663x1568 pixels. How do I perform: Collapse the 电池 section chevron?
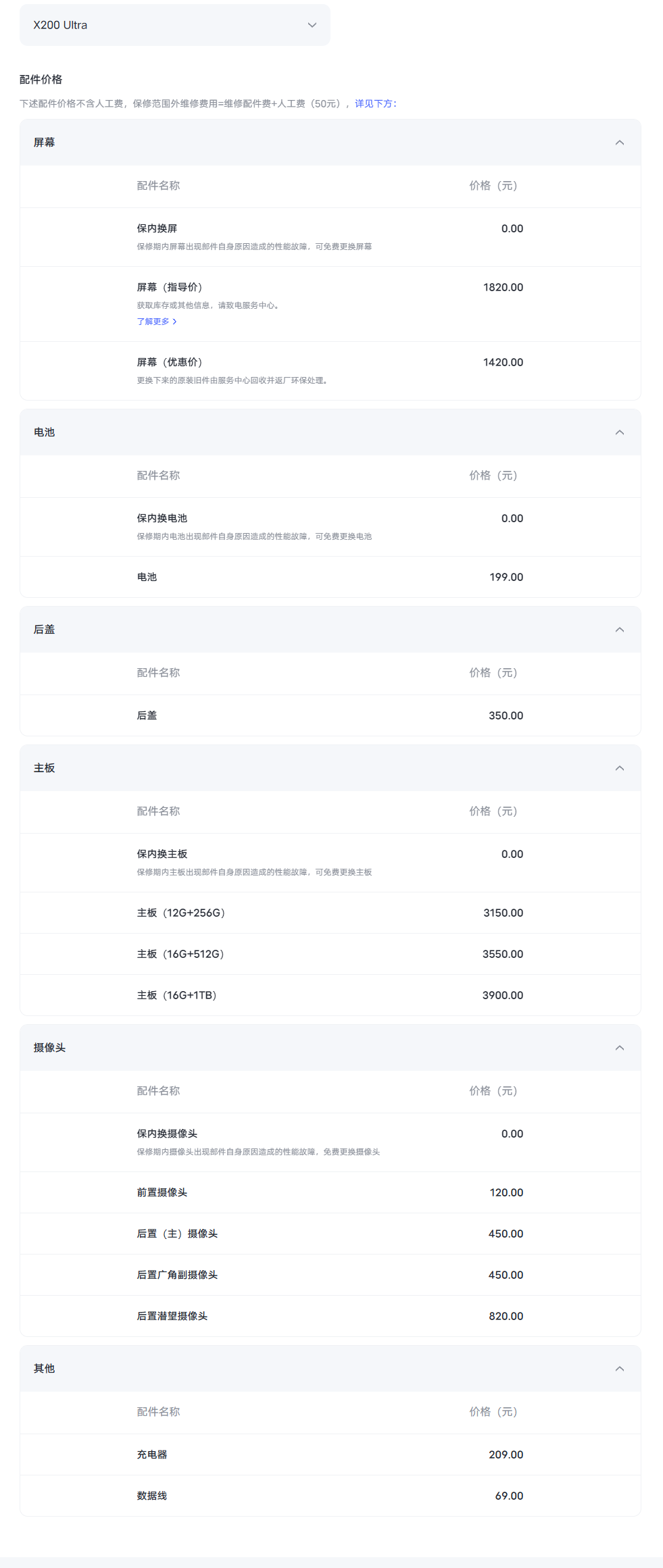[619, 432]
